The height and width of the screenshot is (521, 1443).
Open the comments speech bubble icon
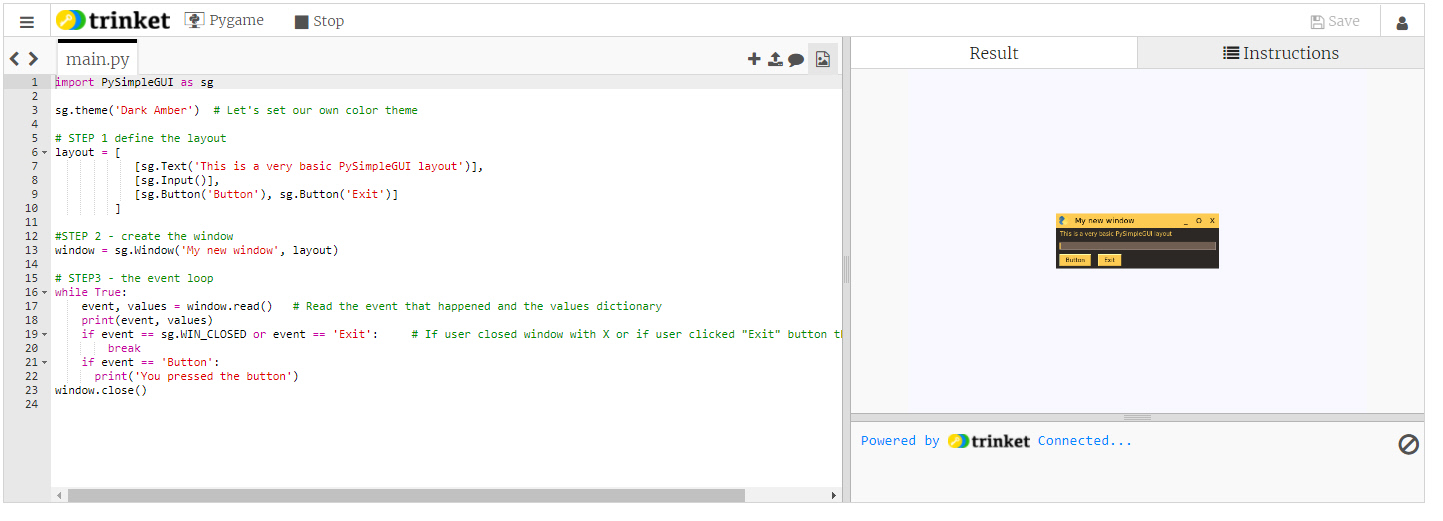pyautogui.click(x=796, y=60)
